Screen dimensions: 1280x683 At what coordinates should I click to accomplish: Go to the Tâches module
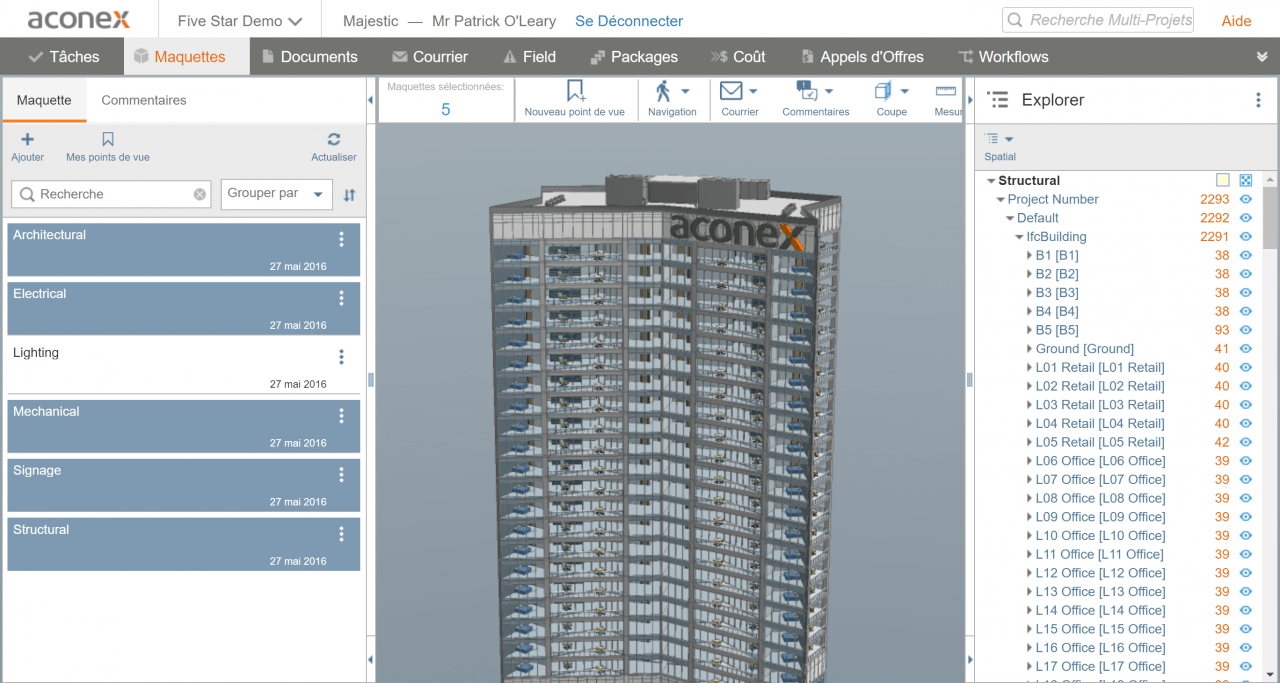(64, 57)
